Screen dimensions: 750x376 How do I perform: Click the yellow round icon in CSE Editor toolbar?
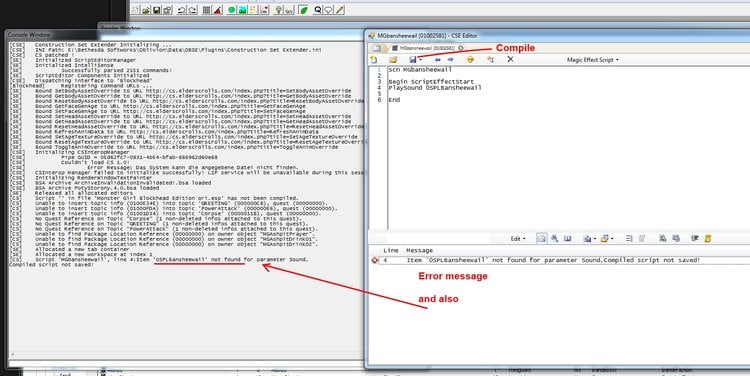point(470,59)
